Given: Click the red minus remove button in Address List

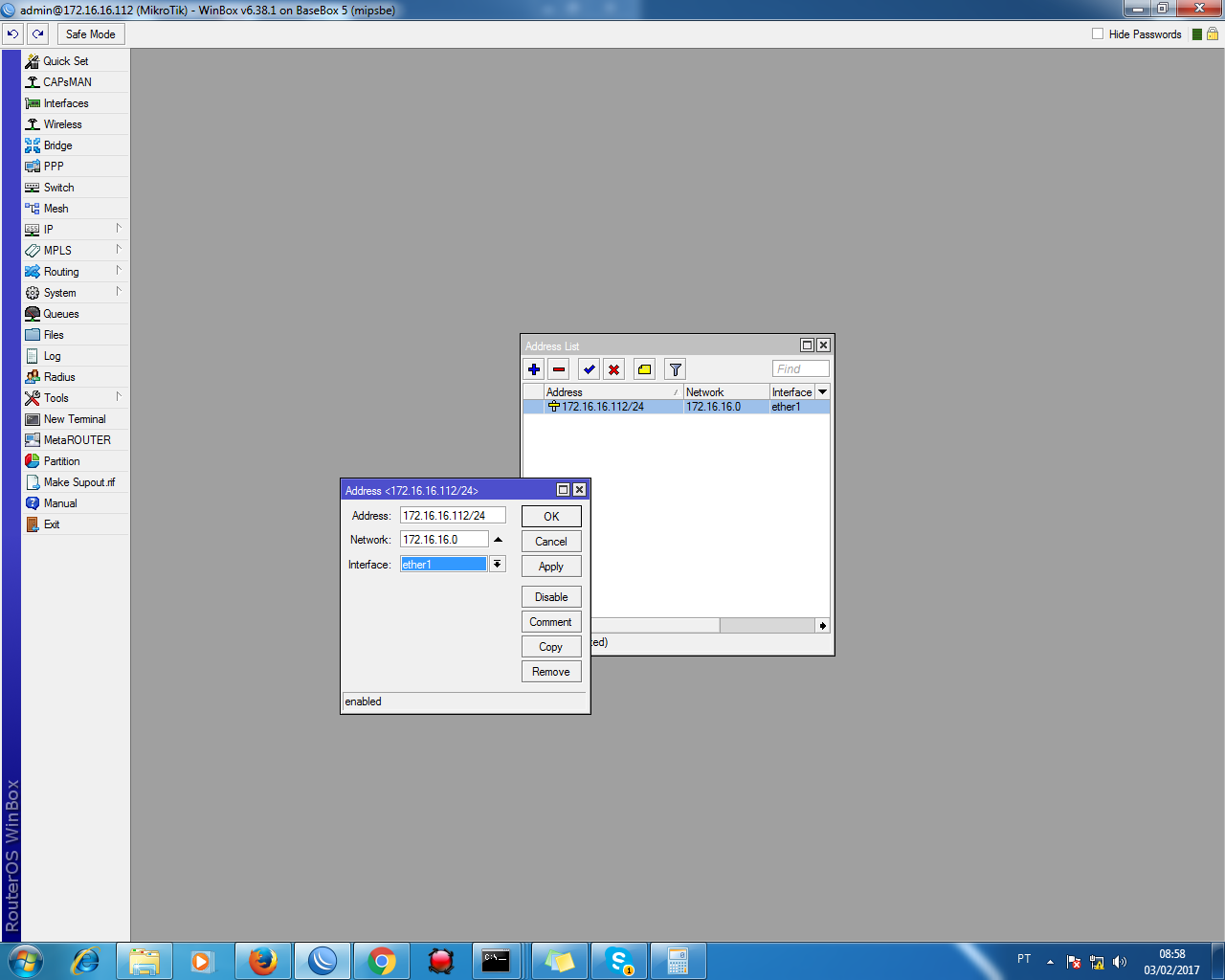Looking at the screenshot, I should (559, 369).
